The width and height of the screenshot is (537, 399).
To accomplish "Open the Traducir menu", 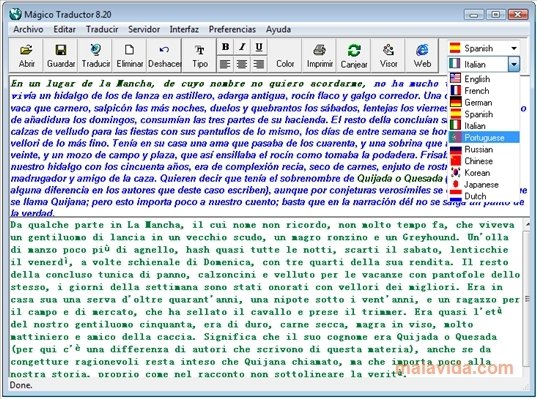I will coord(102,29).
